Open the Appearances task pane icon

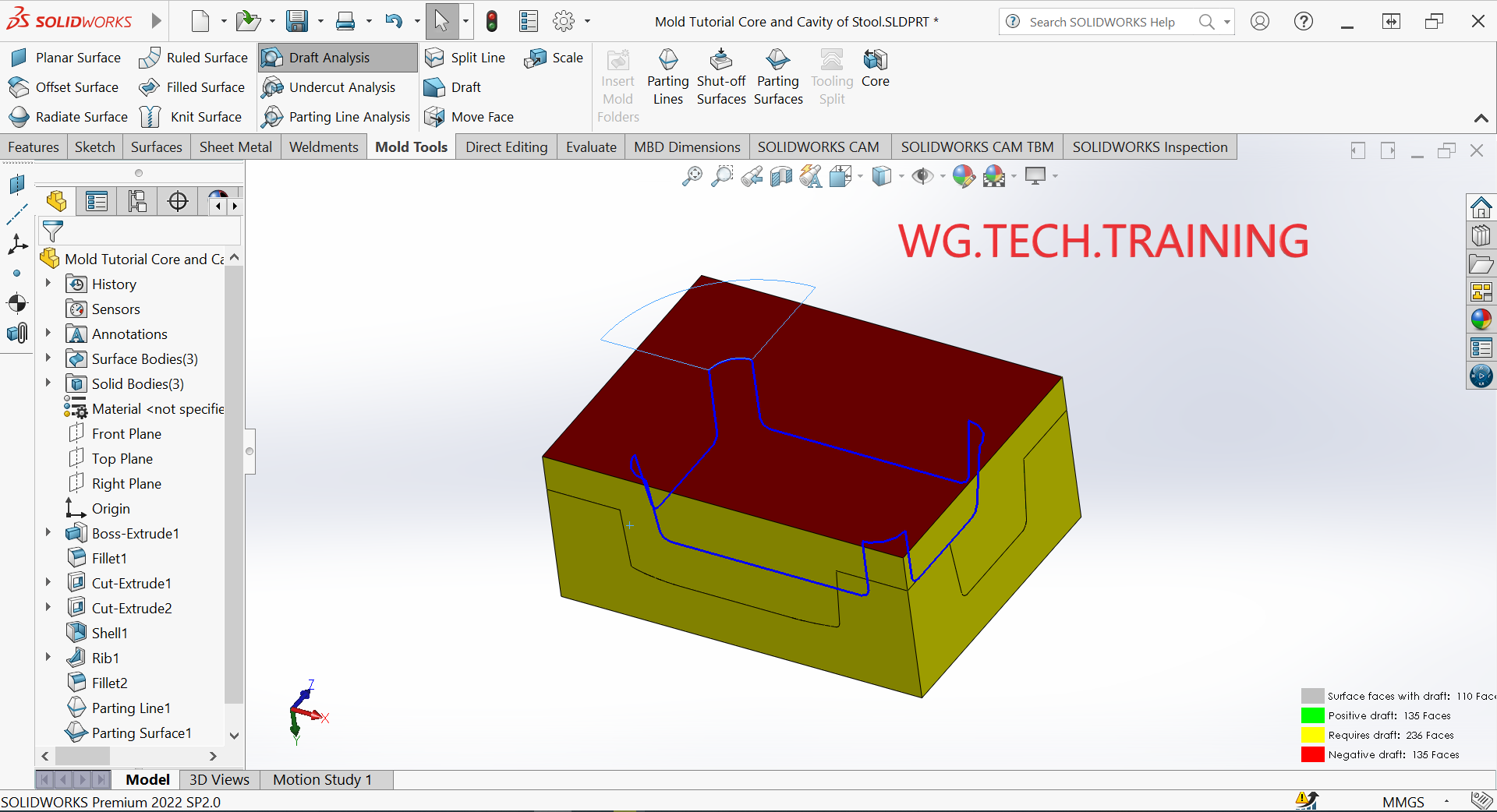click(x=1481, y=320)
